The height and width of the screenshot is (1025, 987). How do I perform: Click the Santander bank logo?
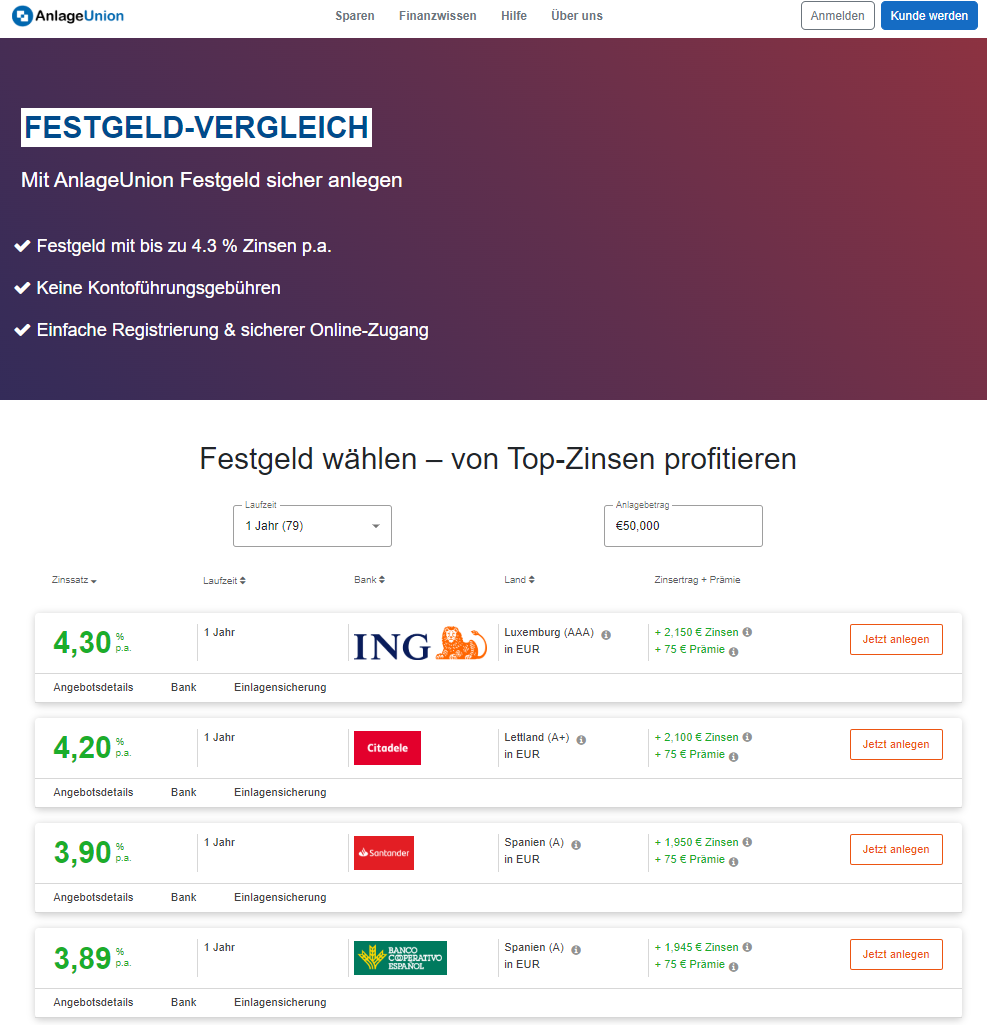click(x=383, y=853)
